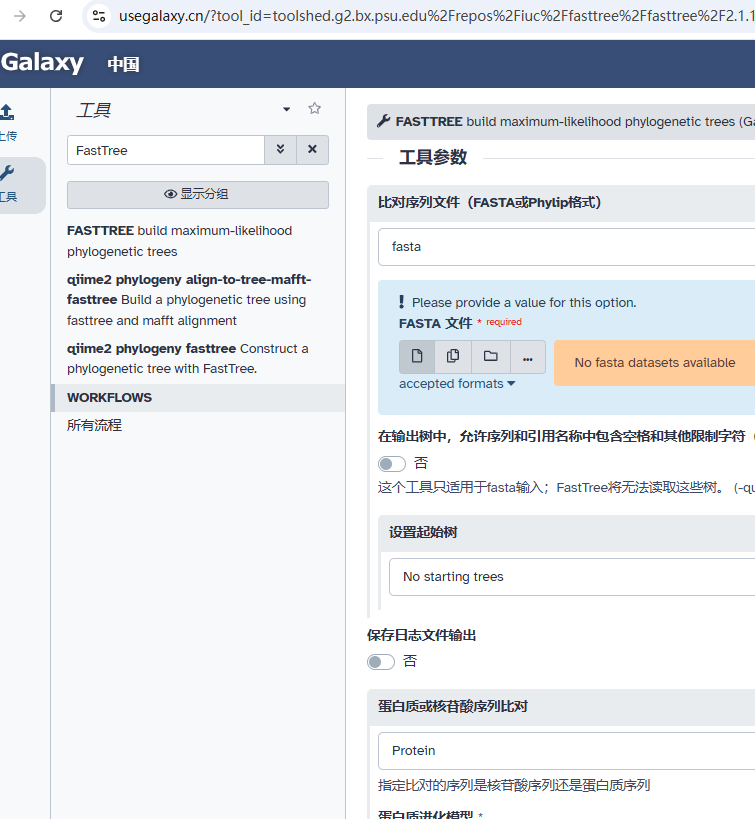Open 所有流程 workflows link
The image size is (755, 819).
pyautogui.click(x=95, y=425)
